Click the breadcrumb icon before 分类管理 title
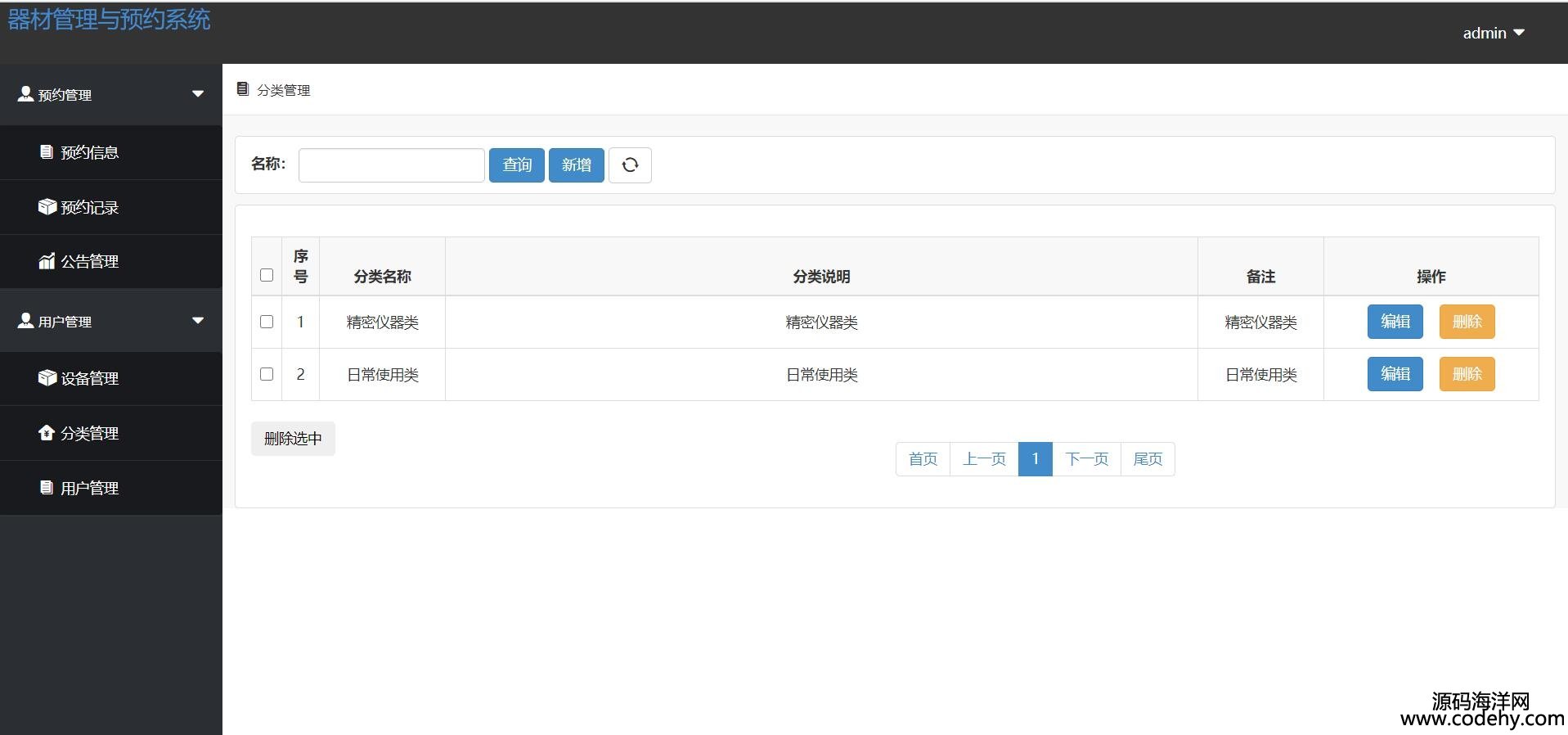The height and width of the screenshot is (735, 1568). (242, 88)
